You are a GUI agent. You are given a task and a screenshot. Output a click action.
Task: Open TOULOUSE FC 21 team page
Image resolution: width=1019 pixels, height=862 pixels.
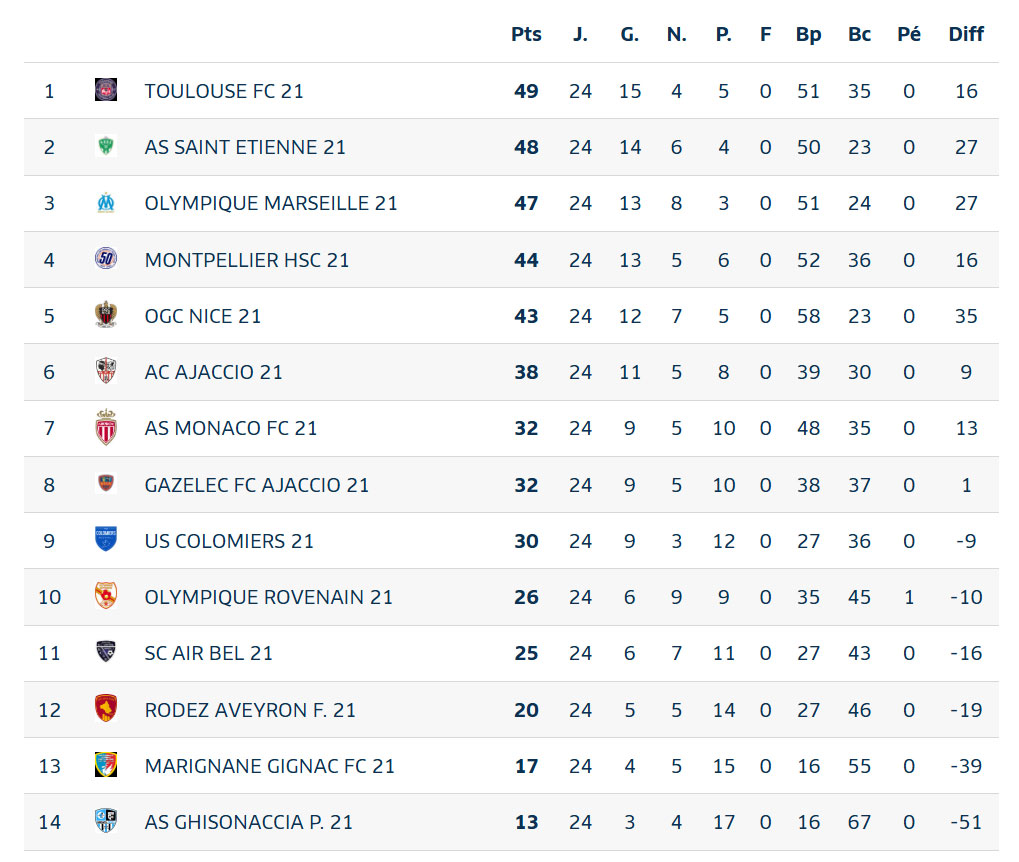(x=224, y=91)
